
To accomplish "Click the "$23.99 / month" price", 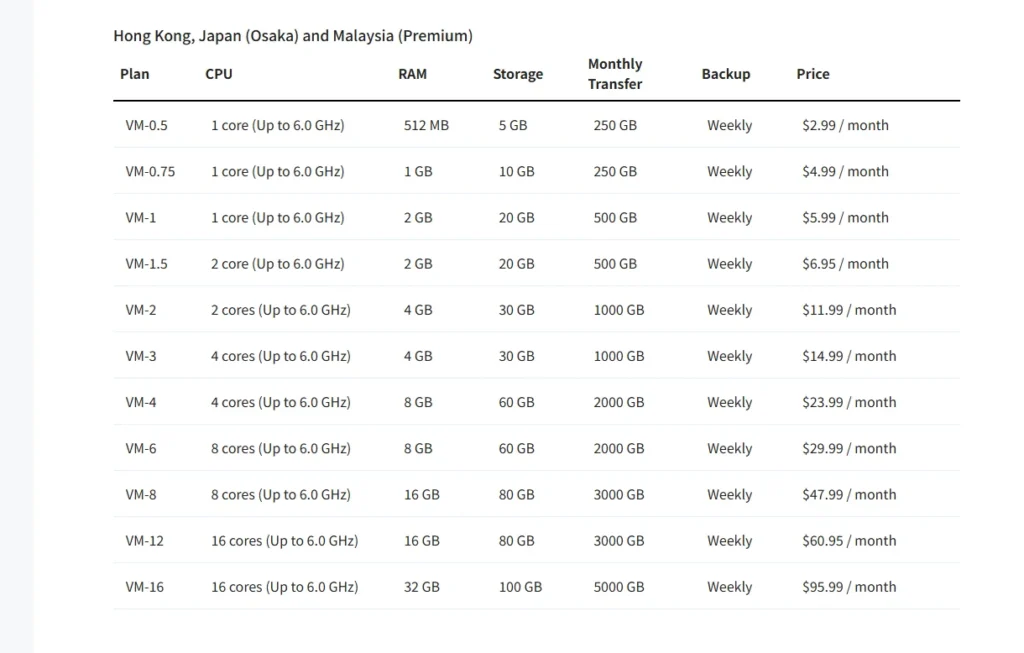I will click(850, 402).
